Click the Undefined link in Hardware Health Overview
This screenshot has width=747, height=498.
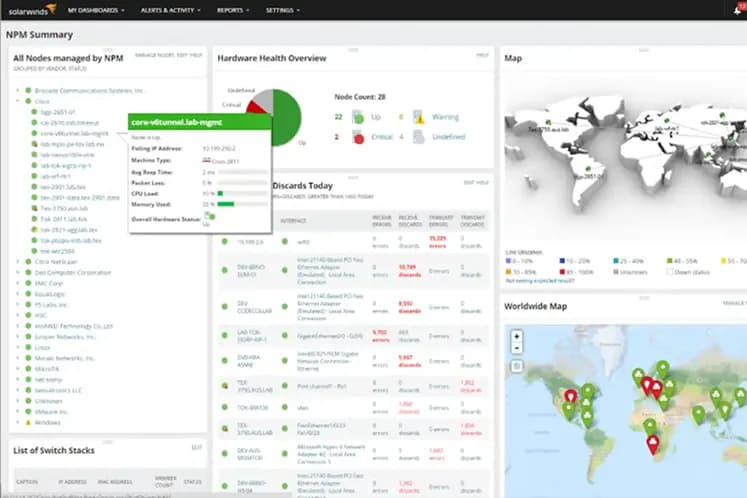(448, 137)
